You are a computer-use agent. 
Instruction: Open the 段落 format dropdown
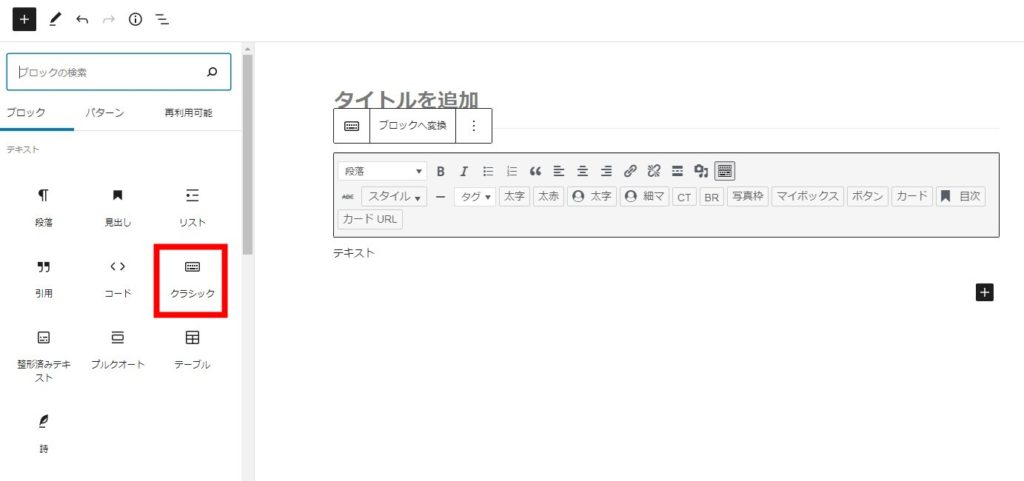pos(383,172)
